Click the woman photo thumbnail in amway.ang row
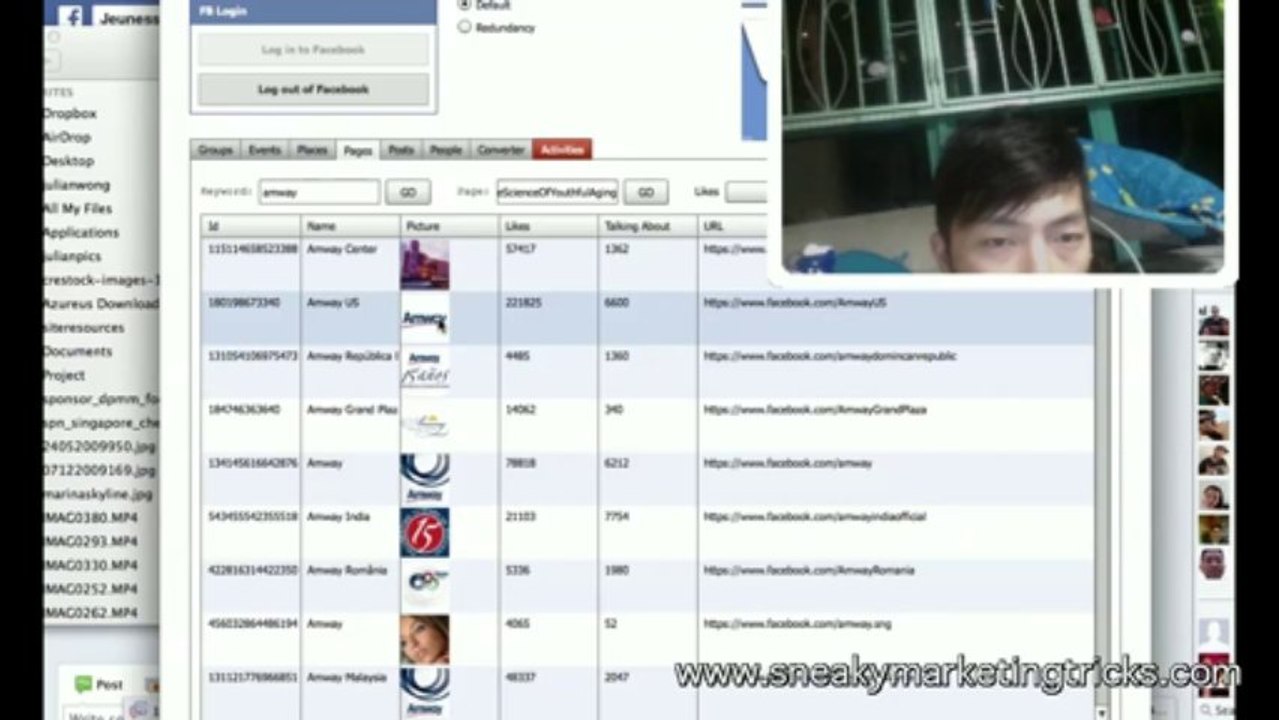The image size is (1279, 720). (425, 639)
